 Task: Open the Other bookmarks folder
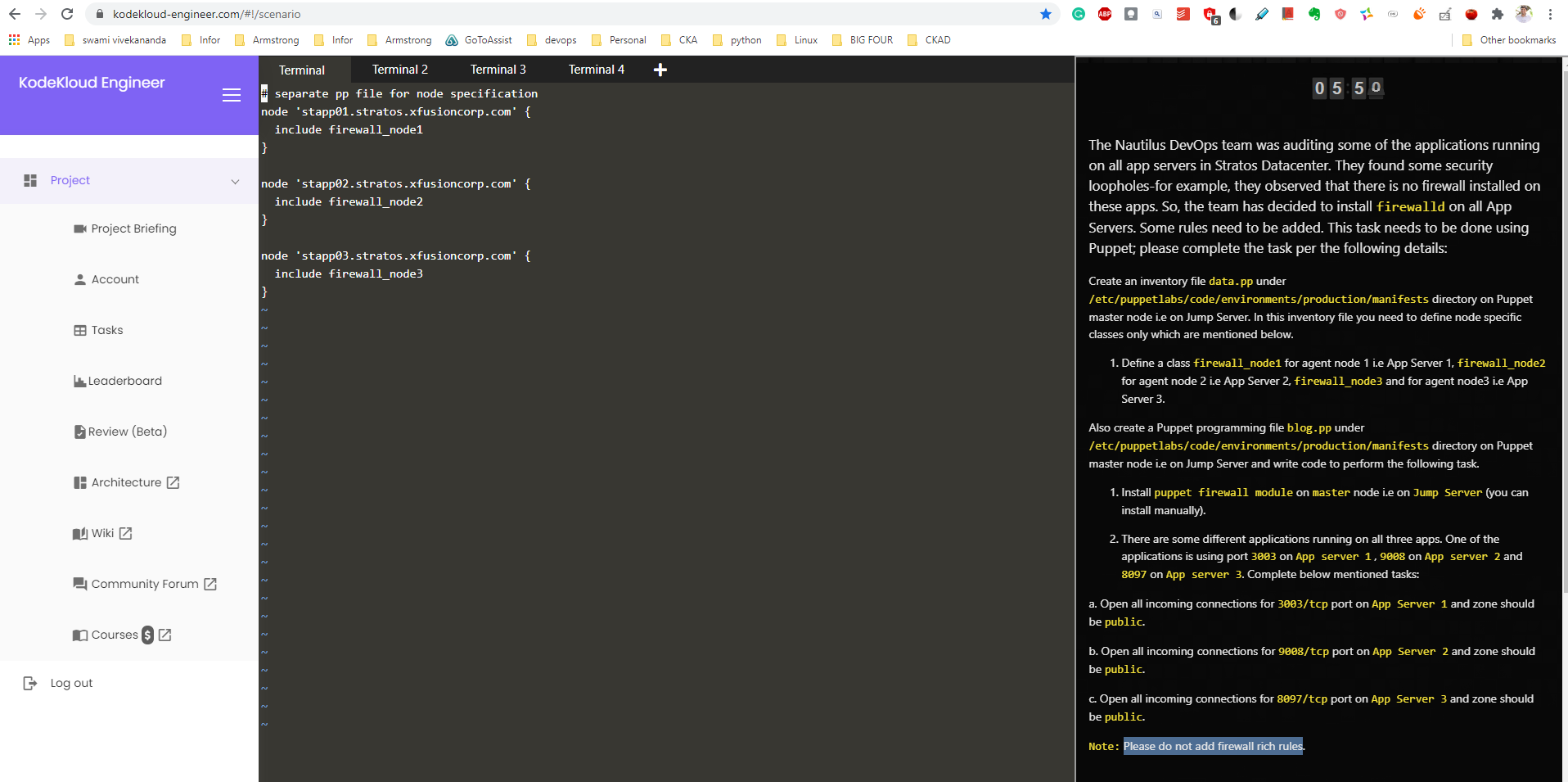[x=1509, y=40]
